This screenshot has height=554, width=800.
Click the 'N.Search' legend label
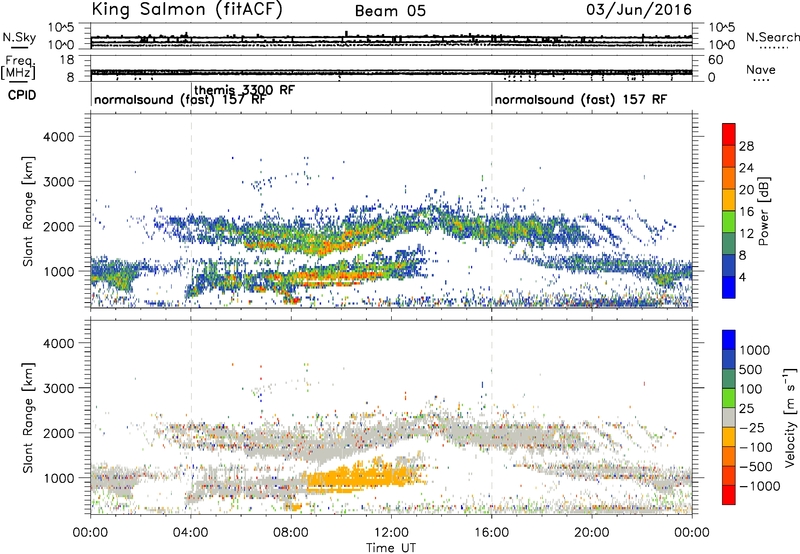[772, 37]
